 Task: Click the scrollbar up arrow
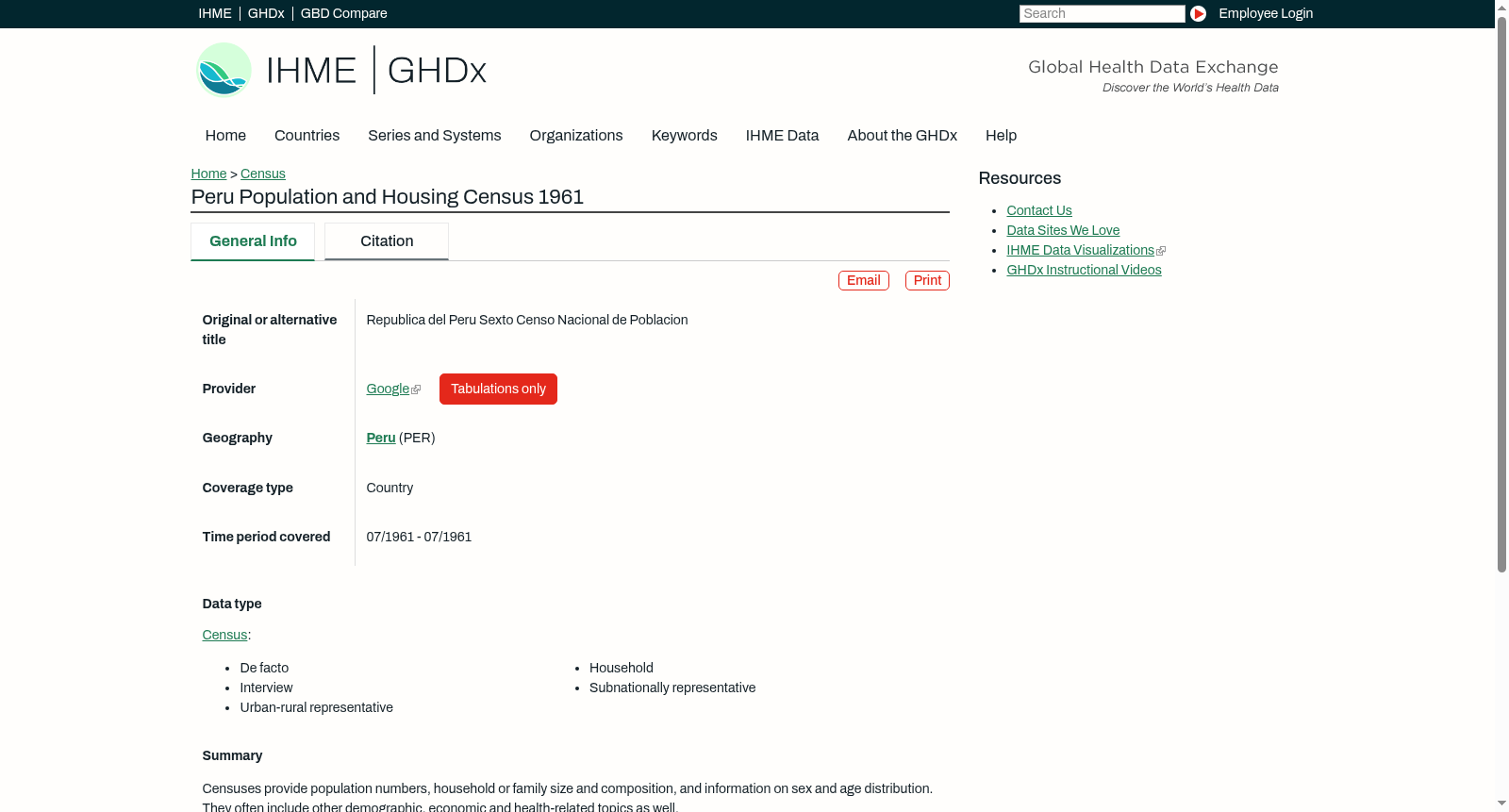click(x=1501, y=8)
